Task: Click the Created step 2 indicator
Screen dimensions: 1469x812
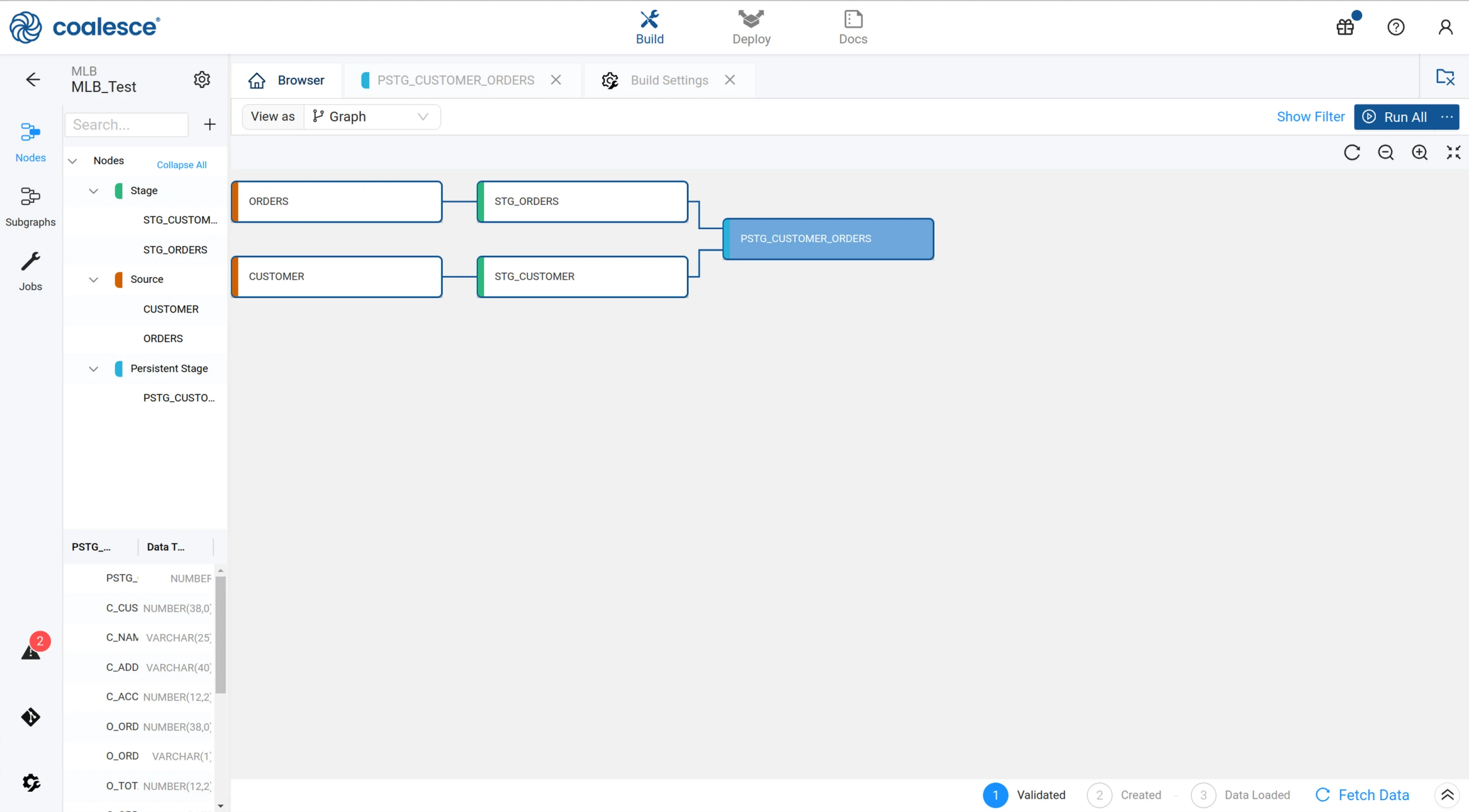Action: (x=1124, y=794)
